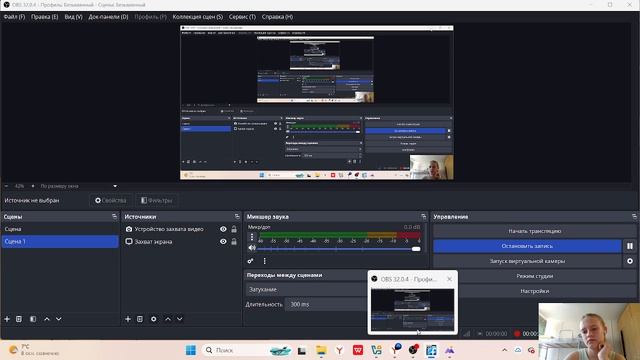Open Справка menu
This screenshot has height=360, width=640.
pos(277,17)
